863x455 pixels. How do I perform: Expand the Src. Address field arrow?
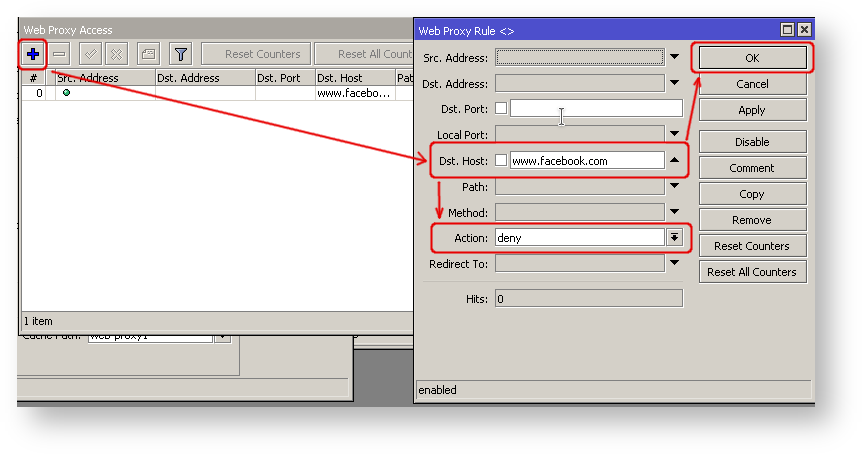point(675,57)
